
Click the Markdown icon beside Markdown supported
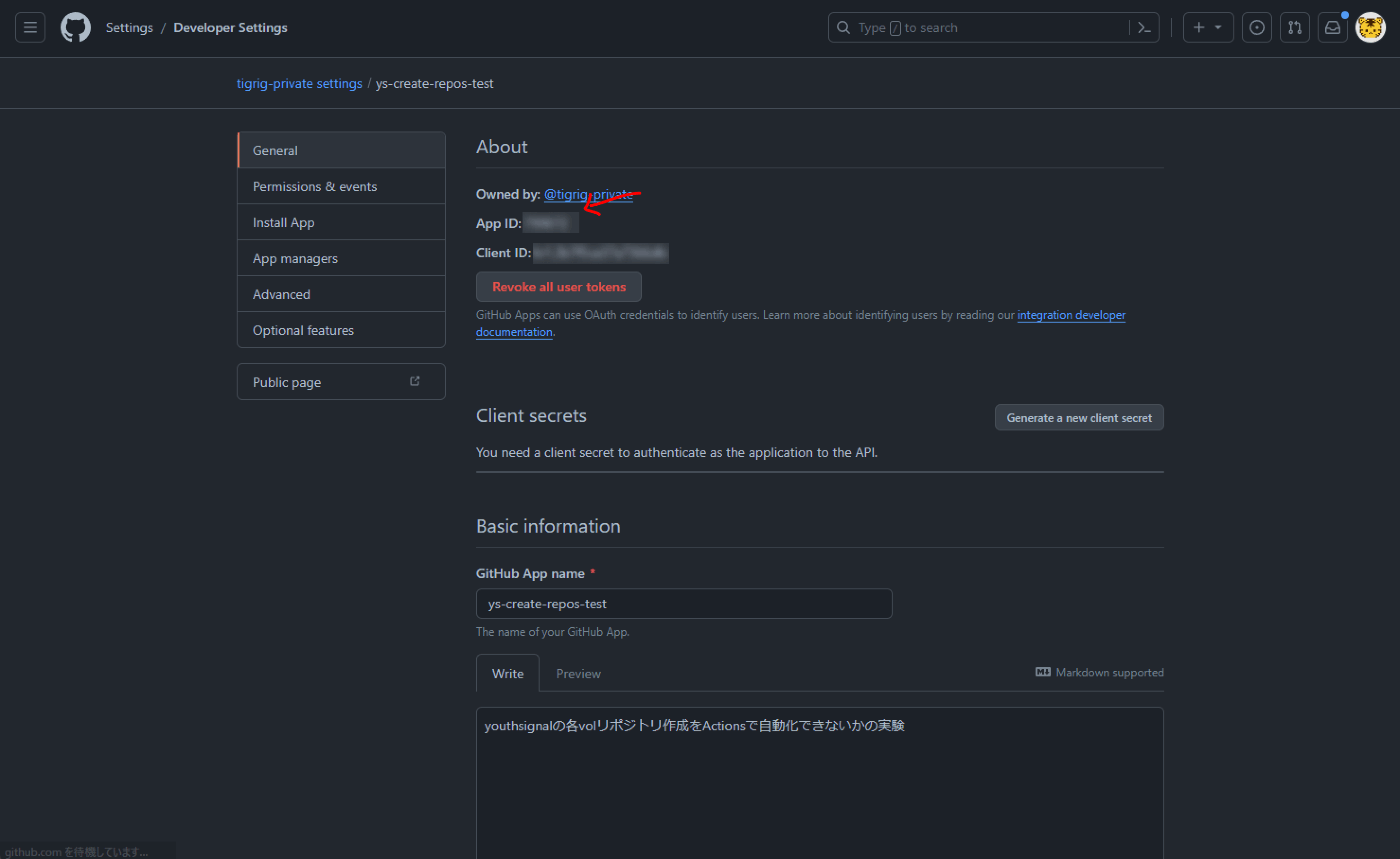(1043, 673)
